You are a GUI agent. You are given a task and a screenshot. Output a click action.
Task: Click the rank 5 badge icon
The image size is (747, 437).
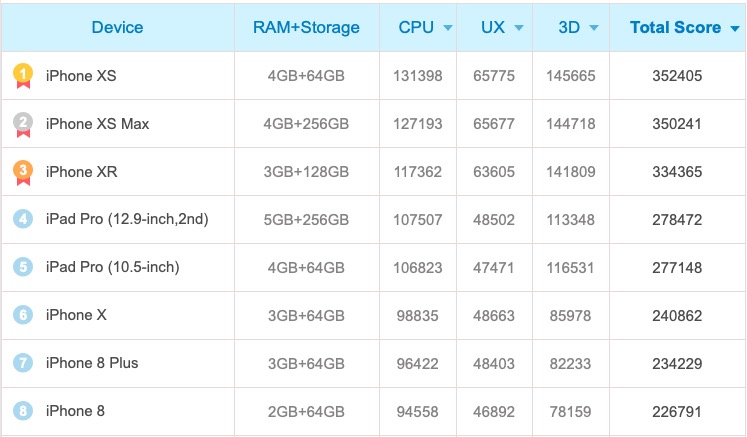[x=23, y=267]
